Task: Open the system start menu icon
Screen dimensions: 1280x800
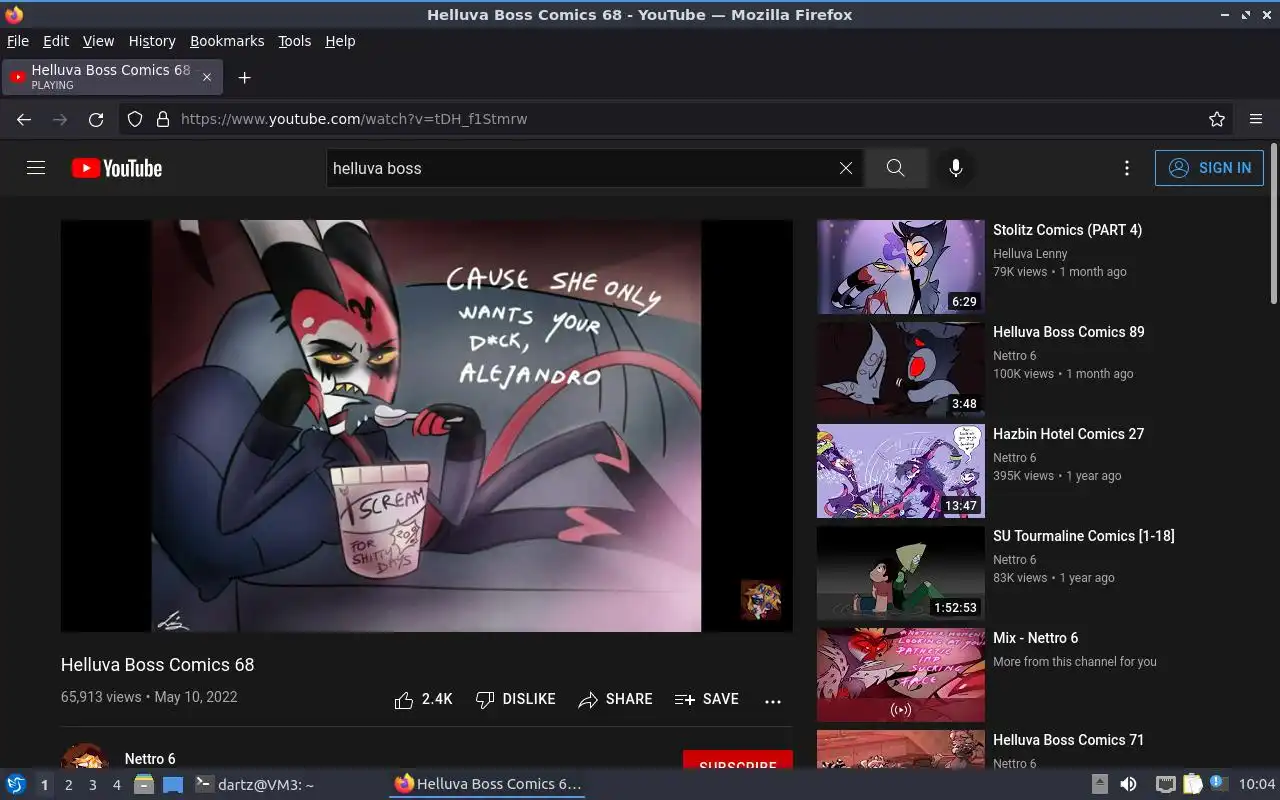Action: click(x=15, y=784)
